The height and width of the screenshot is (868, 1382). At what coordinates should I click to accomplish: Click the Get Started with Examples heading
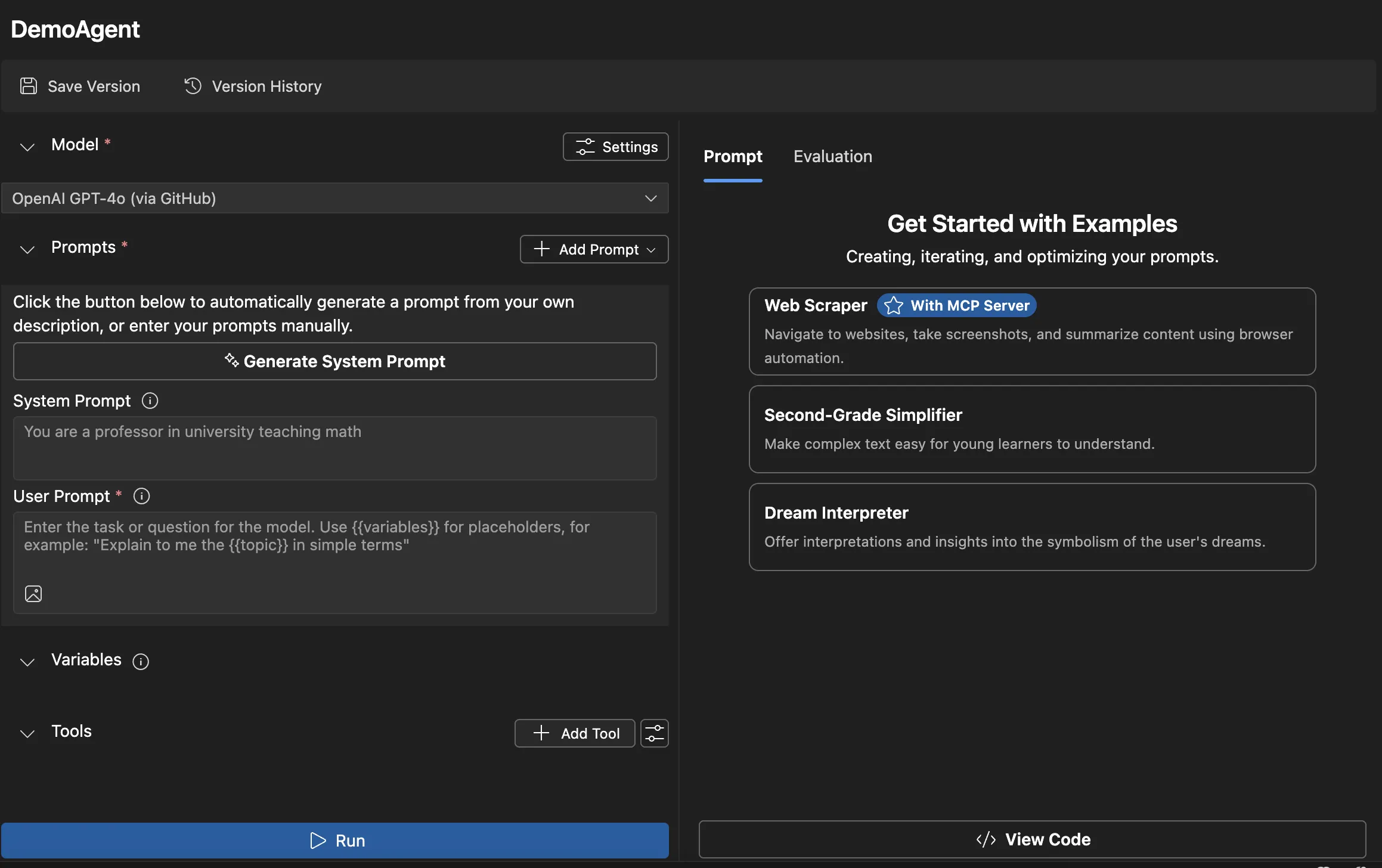[1032, 224]
